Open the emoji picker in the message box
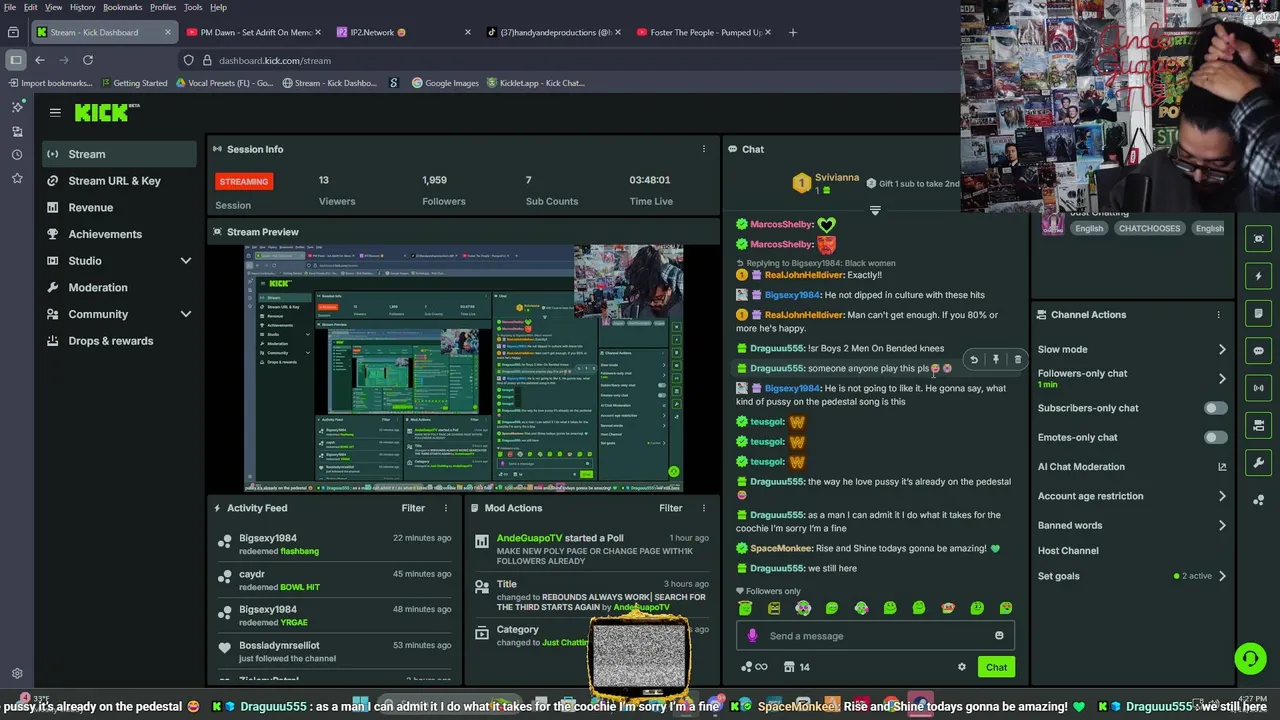The image size is (1280, 720). (999, 636)
